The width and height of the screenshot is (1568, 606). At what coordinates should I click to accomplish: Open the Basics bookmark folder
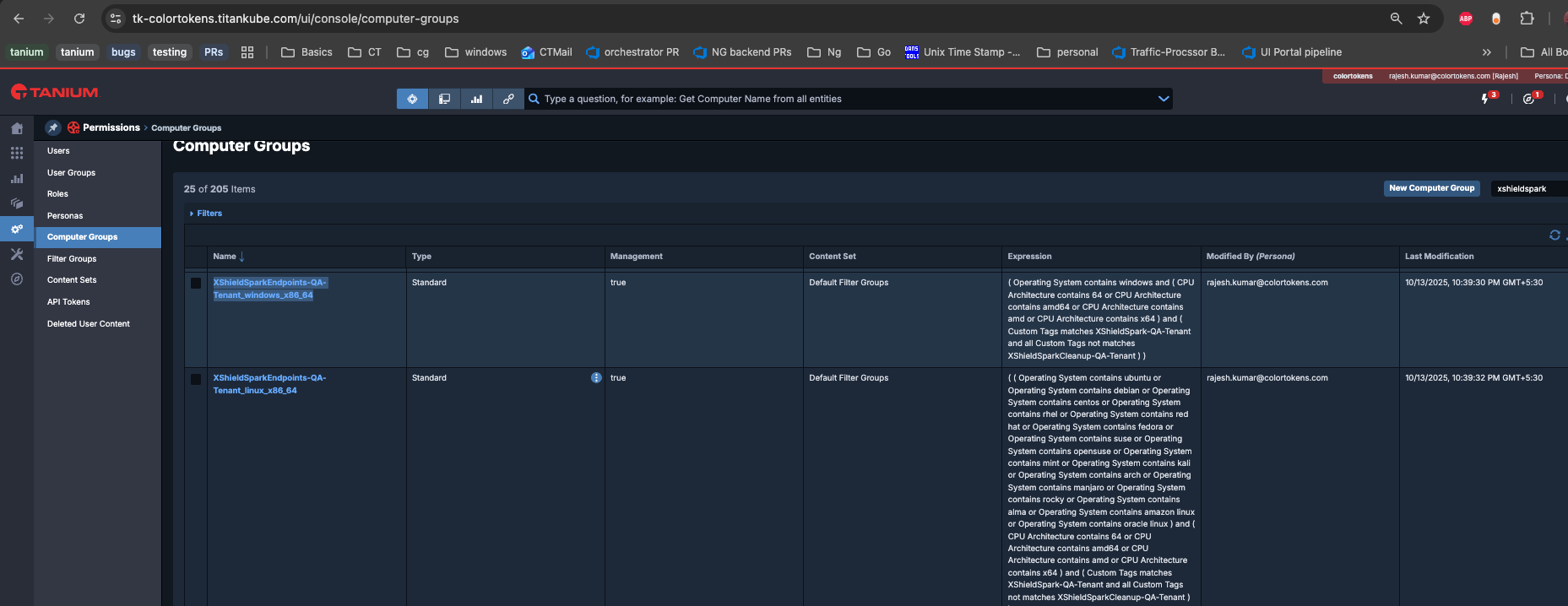(x=307, y=52)
